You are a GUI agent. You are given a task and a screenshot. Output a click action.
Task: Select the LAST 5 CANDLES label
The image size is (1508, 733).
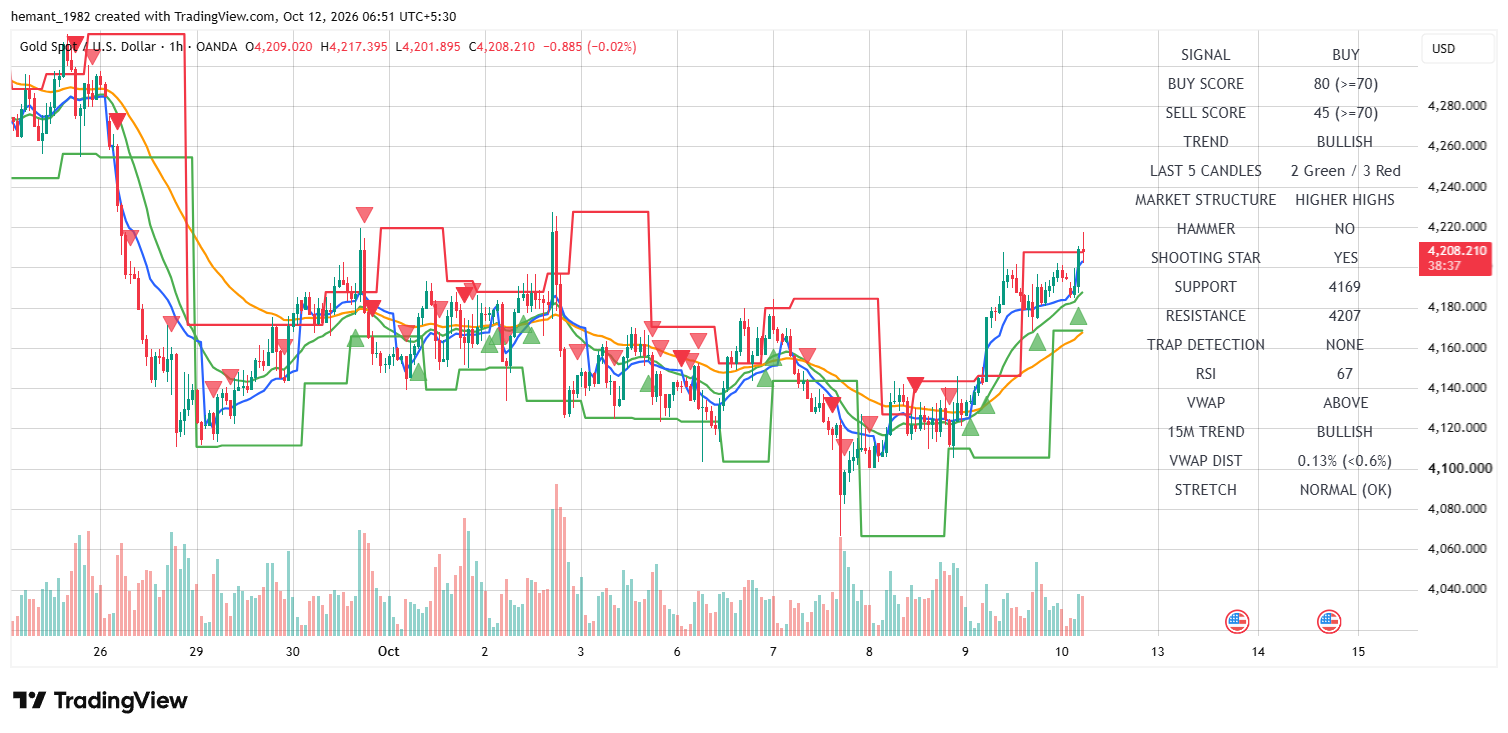pyautogui.click(x=1205, y=171)
